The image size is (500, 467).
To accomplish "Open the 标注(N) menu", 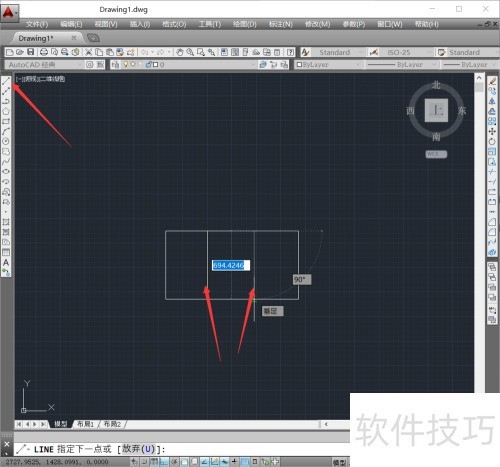I will pyautogui.click(x=281, y=24).
